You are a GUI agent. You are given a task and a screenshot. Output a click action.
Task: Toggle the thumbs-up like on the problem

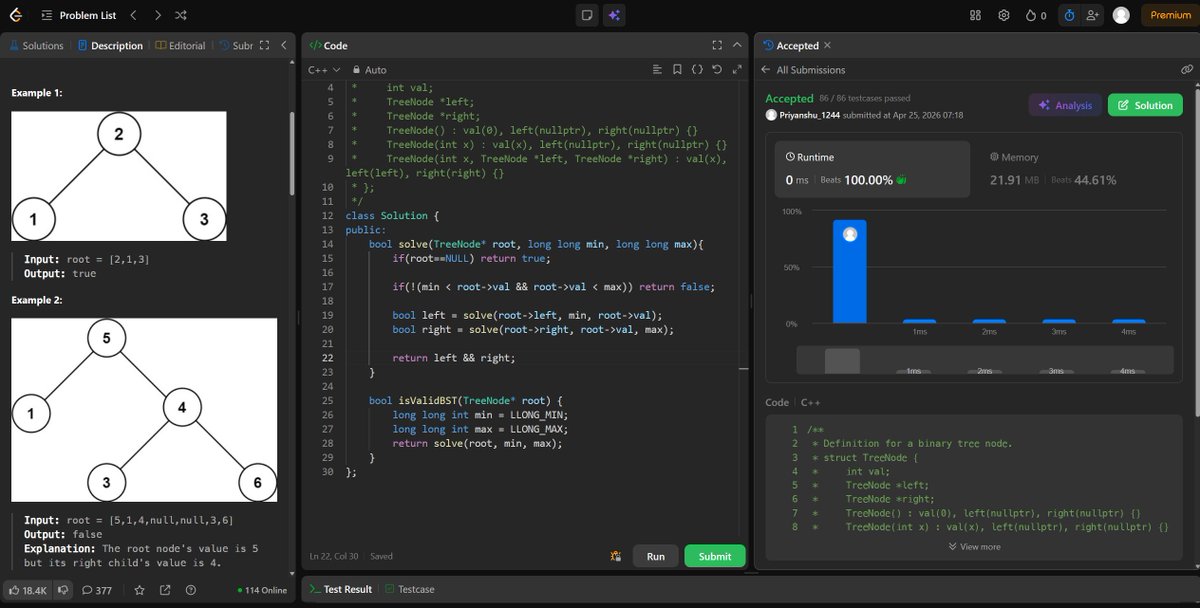click(x=16, y=590)
